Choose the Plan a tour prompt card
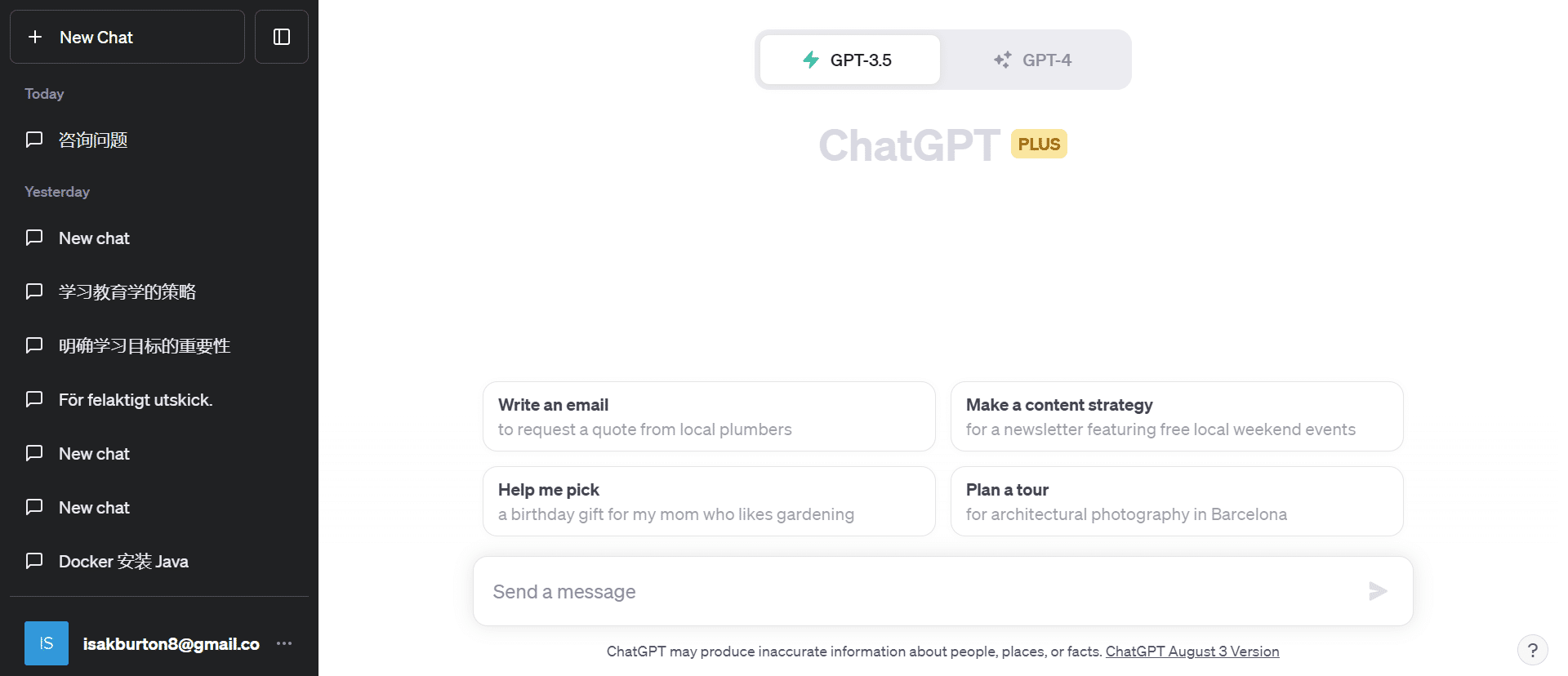The width and height of the screenshot is (1568, 676). pyautogui.click(x=1176, y=501)
